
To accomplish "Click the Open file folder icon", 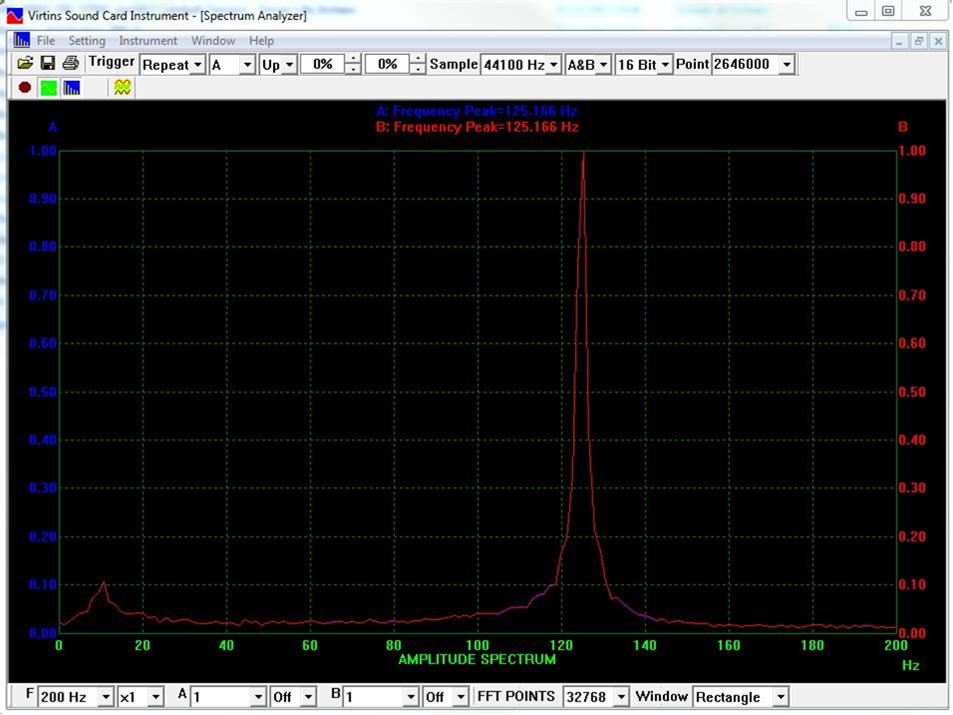I will (25, 63).
